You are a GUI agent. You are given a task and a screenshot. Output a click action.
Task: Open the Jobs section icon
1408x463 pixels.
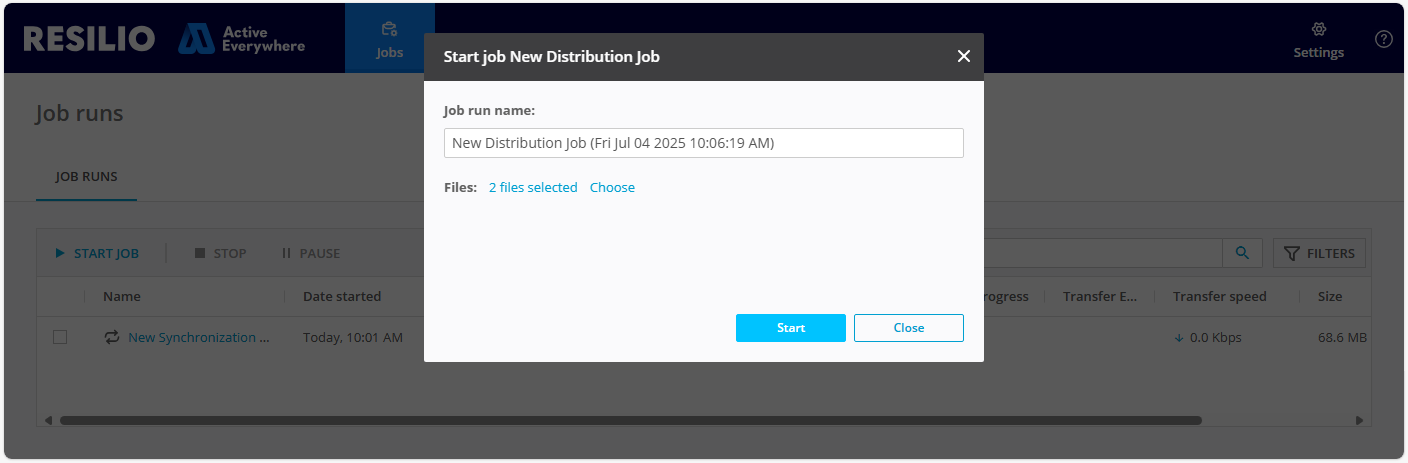click(x=389, y=30)
